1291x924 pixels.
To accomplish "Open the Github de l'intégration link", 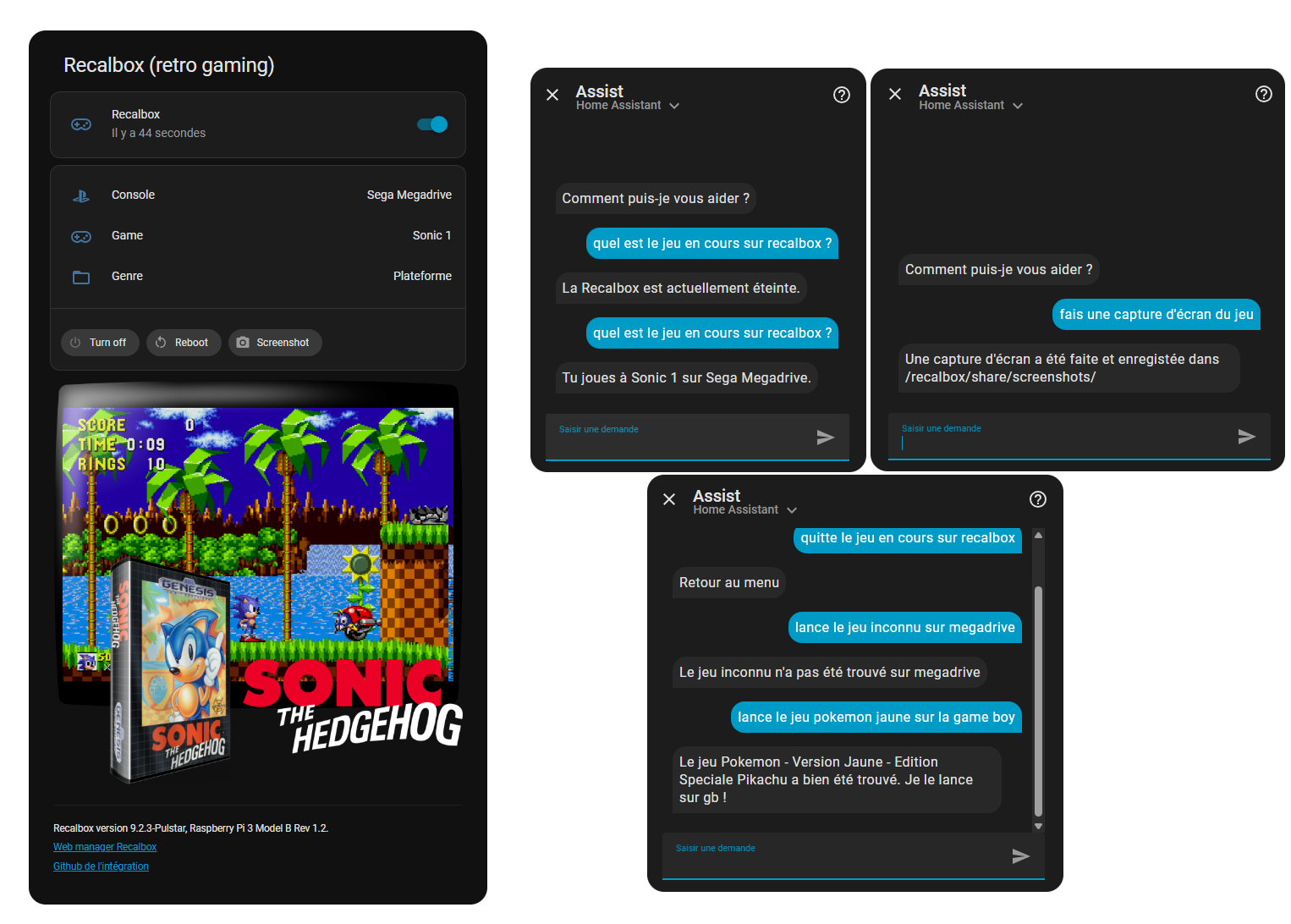I will point(101,866).
